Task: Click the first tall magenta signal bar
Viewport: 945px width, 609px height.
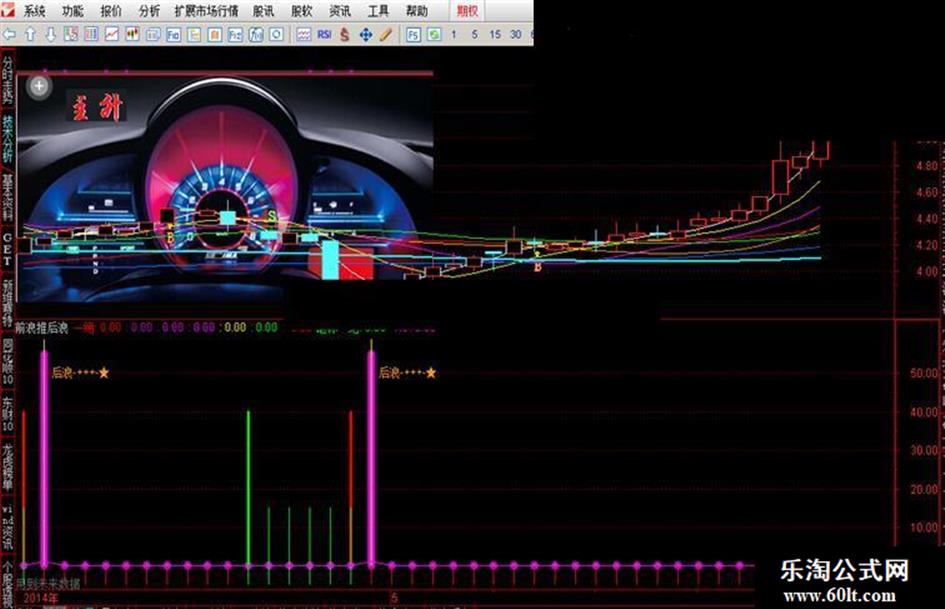Action: 44,458
